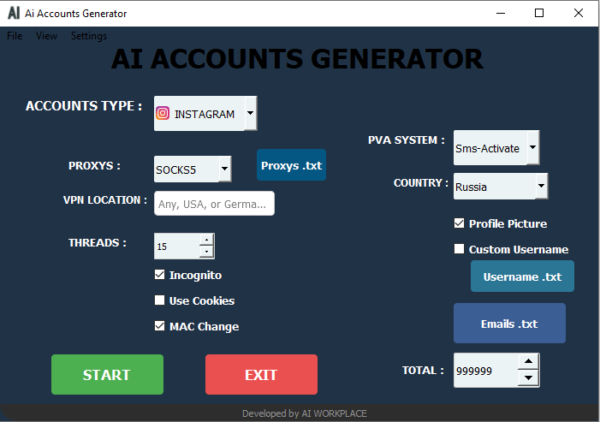Viewport: 600px width, 422px height.
Task: Uncheck the Profile Picture checkbox
Action: 459,223
